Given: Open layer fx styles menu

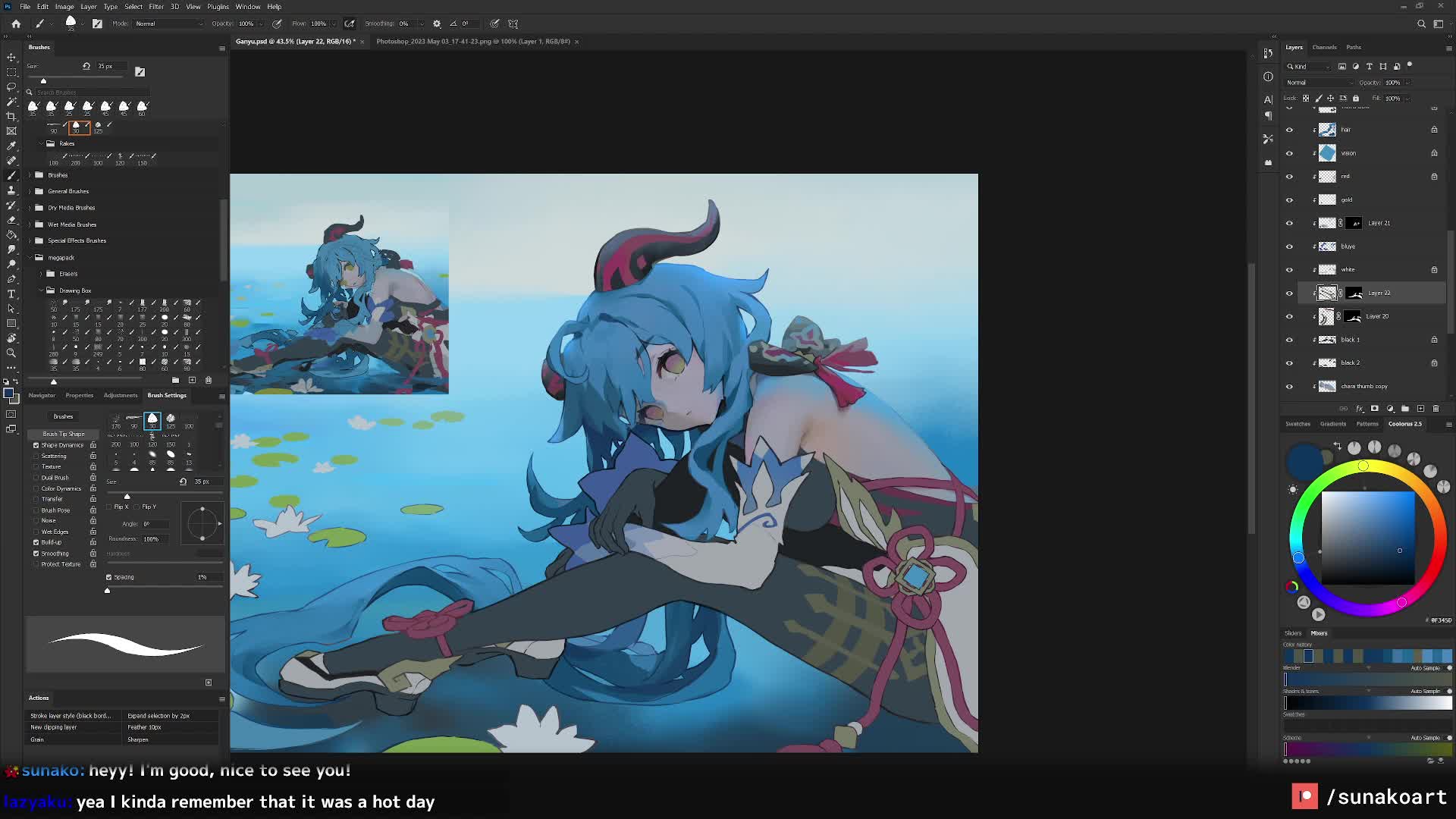Looking at the screenshot, I should coord(1359,409).
